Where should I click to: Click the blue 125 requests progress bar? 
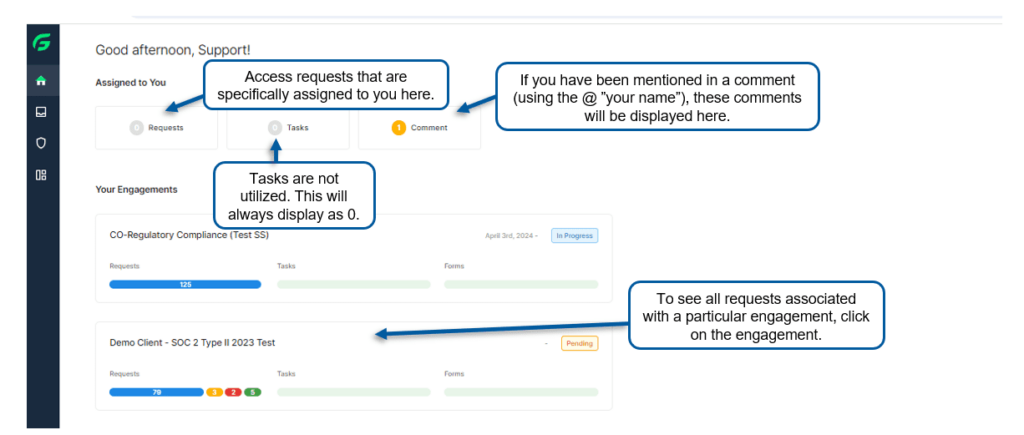[x=185, y=285]
